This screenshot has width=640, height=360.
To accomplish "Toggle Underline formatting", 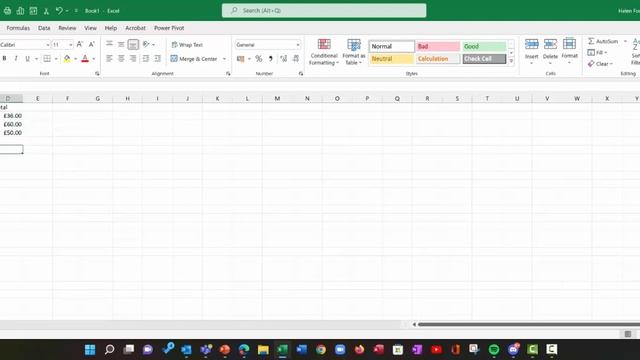I will pyautogui.click(x=27, y=59).
